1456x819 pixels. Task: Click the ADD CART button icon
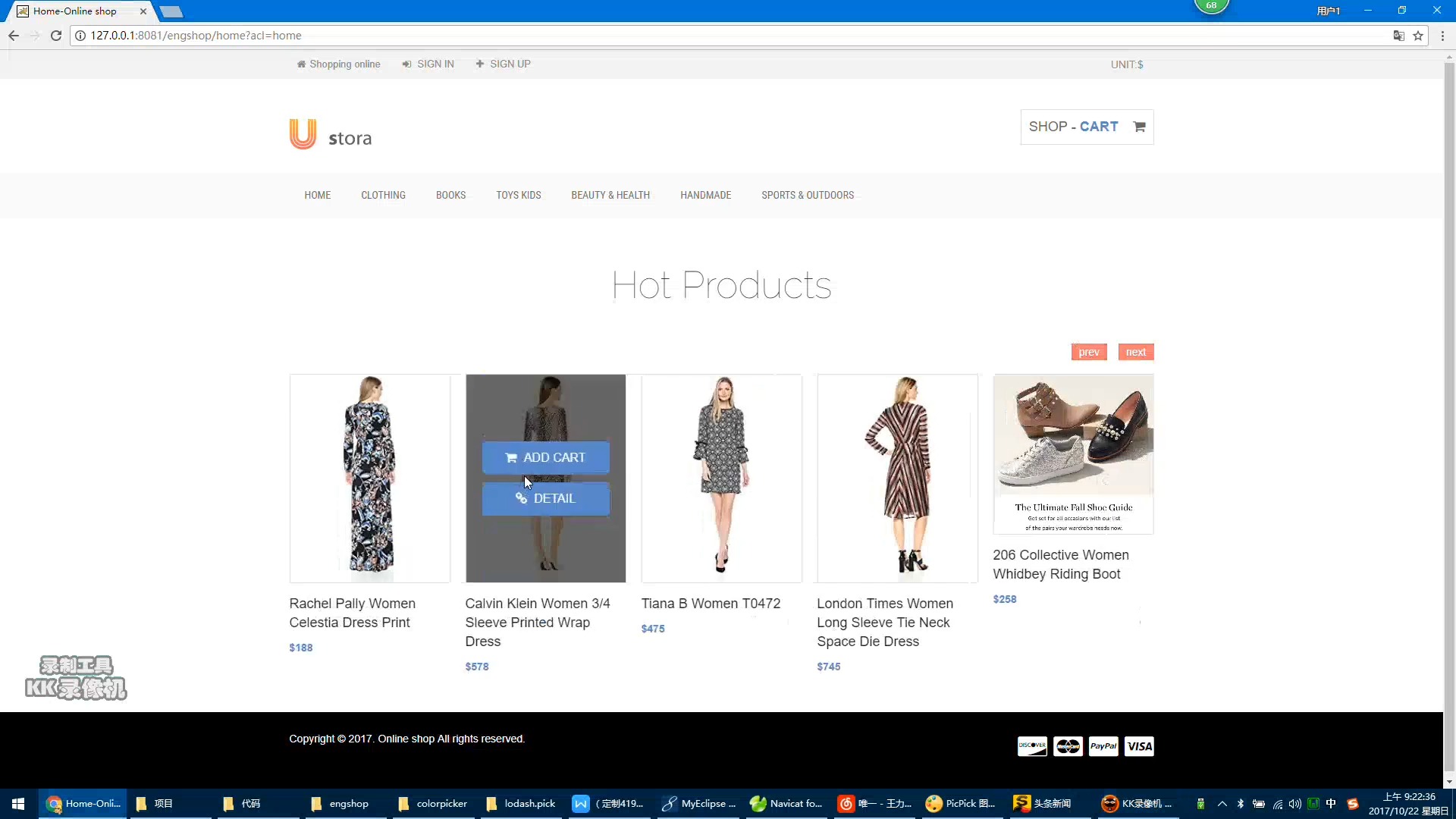511,457
